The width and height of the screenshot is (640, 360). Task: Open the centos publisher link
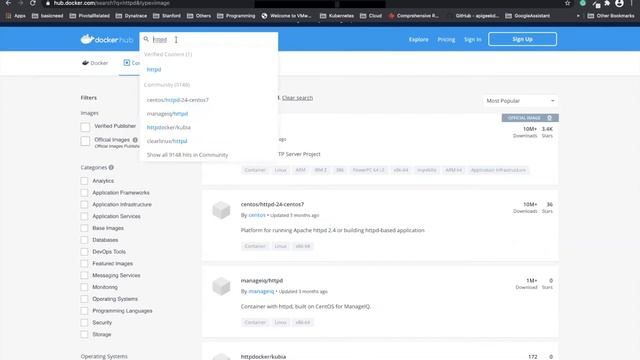(x=257, y=215)
